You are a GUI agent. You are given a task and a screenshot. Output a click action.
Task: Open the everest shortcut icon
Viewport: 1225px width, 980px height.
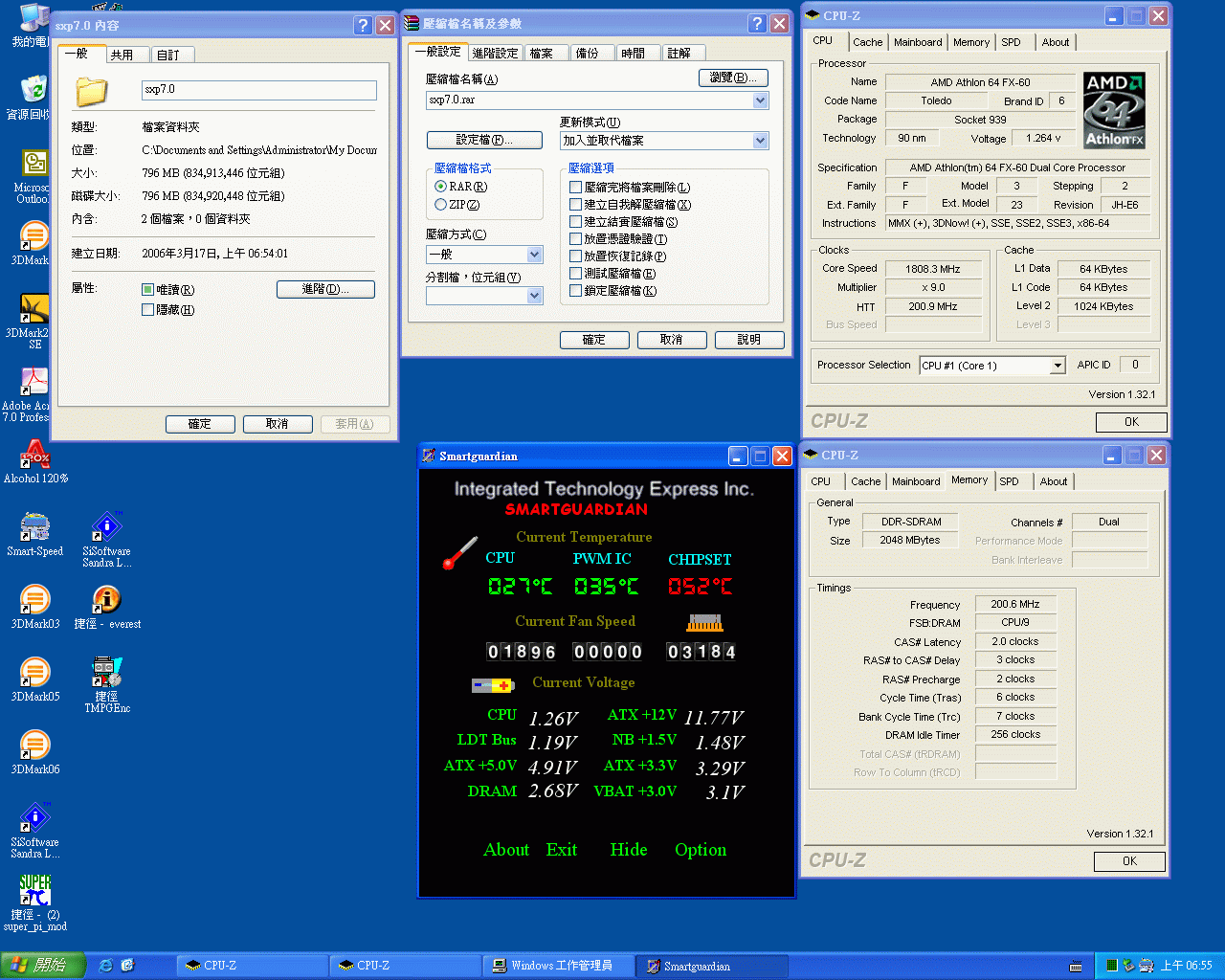coord(106,599)
